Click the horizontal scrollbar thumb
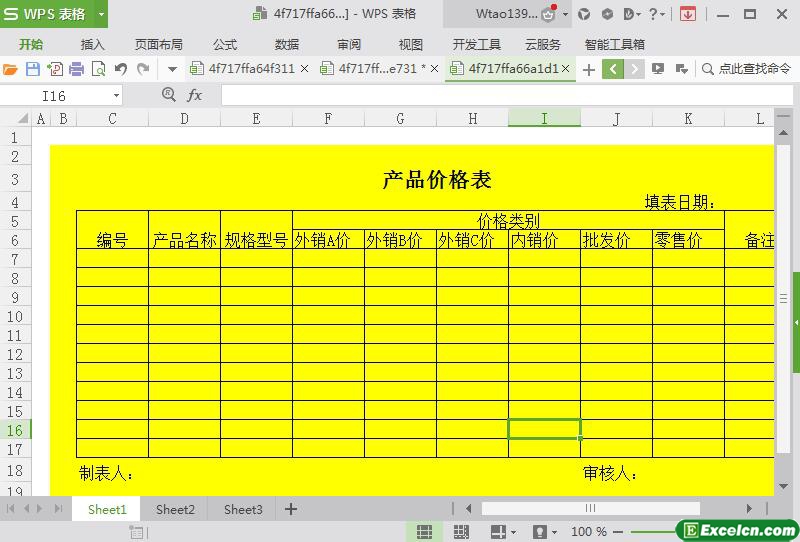 [590, 508]
